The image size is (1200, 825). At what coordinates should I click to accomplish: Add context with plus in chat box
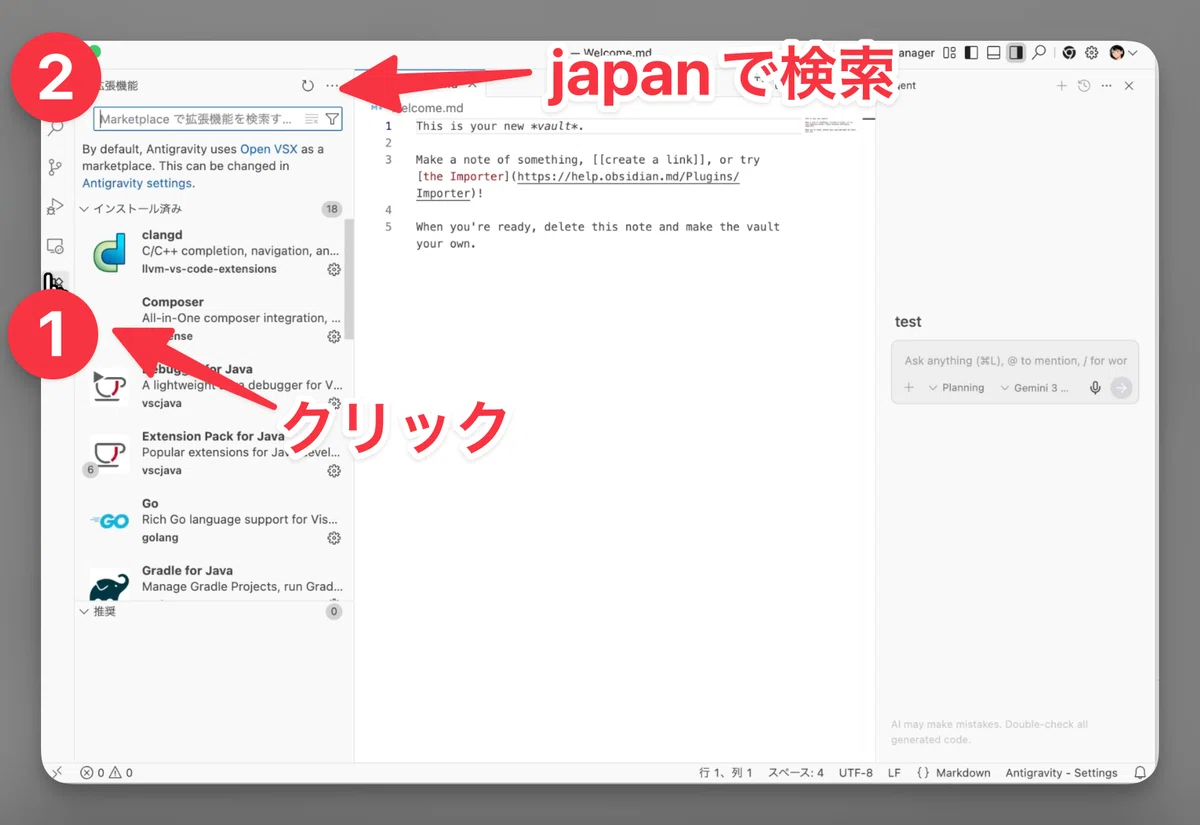tap(909, 388)
